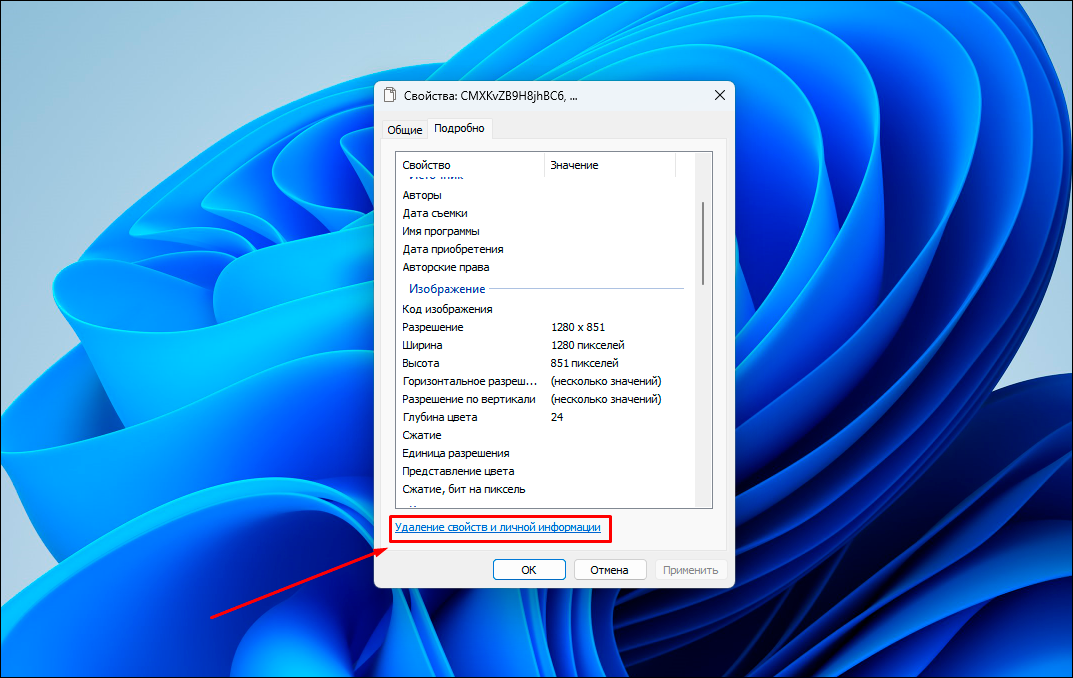This screenshot has height=678, width=1073.
Task: Click the value 24 for color depth
Action: [557, 417]
